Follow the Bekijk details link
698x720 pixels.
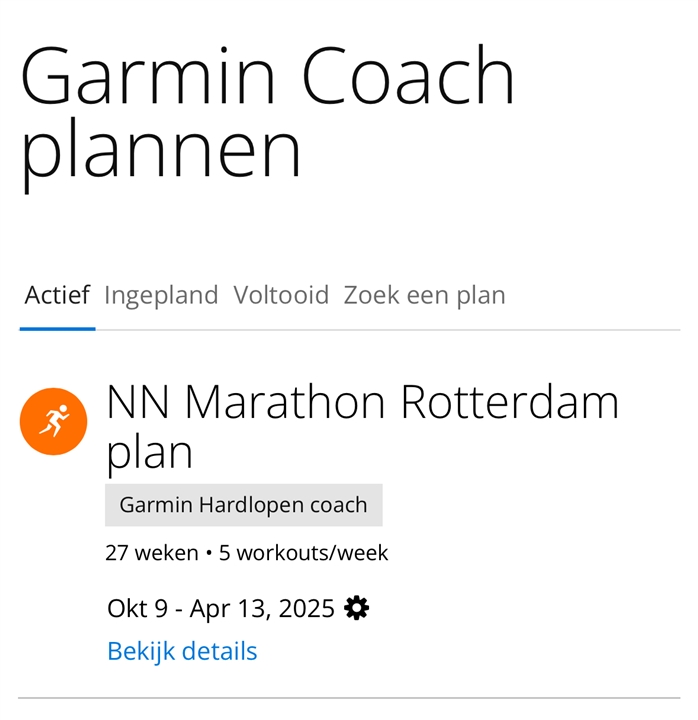click(182, 651)
